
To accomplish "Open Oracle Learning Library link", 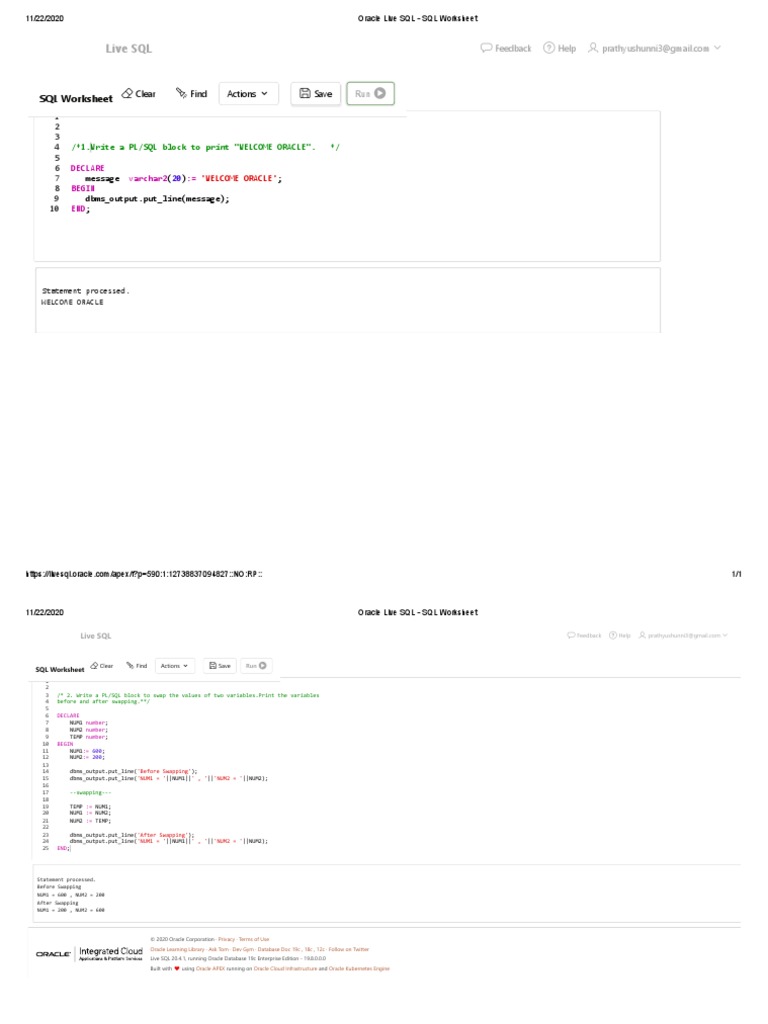I will 178,950.
